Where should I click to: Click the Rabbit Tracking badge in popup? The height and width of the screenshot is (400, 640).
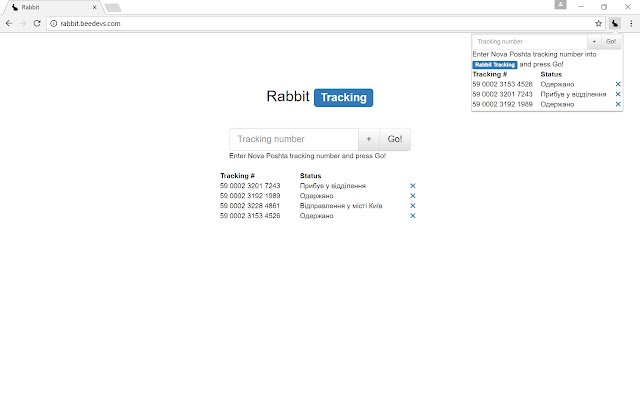pos(495,65)
